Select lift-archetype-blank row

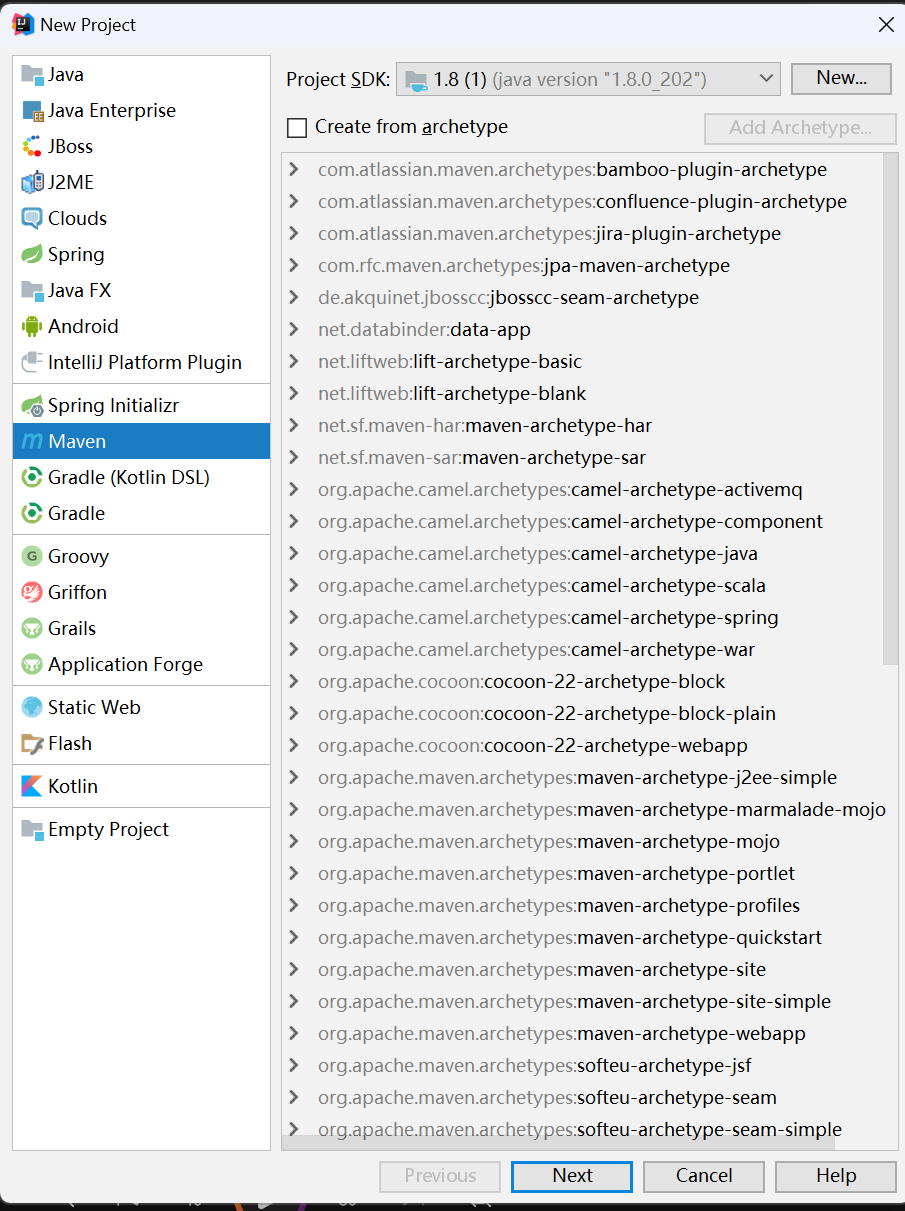pyautogui.click(x=582, y=394)
